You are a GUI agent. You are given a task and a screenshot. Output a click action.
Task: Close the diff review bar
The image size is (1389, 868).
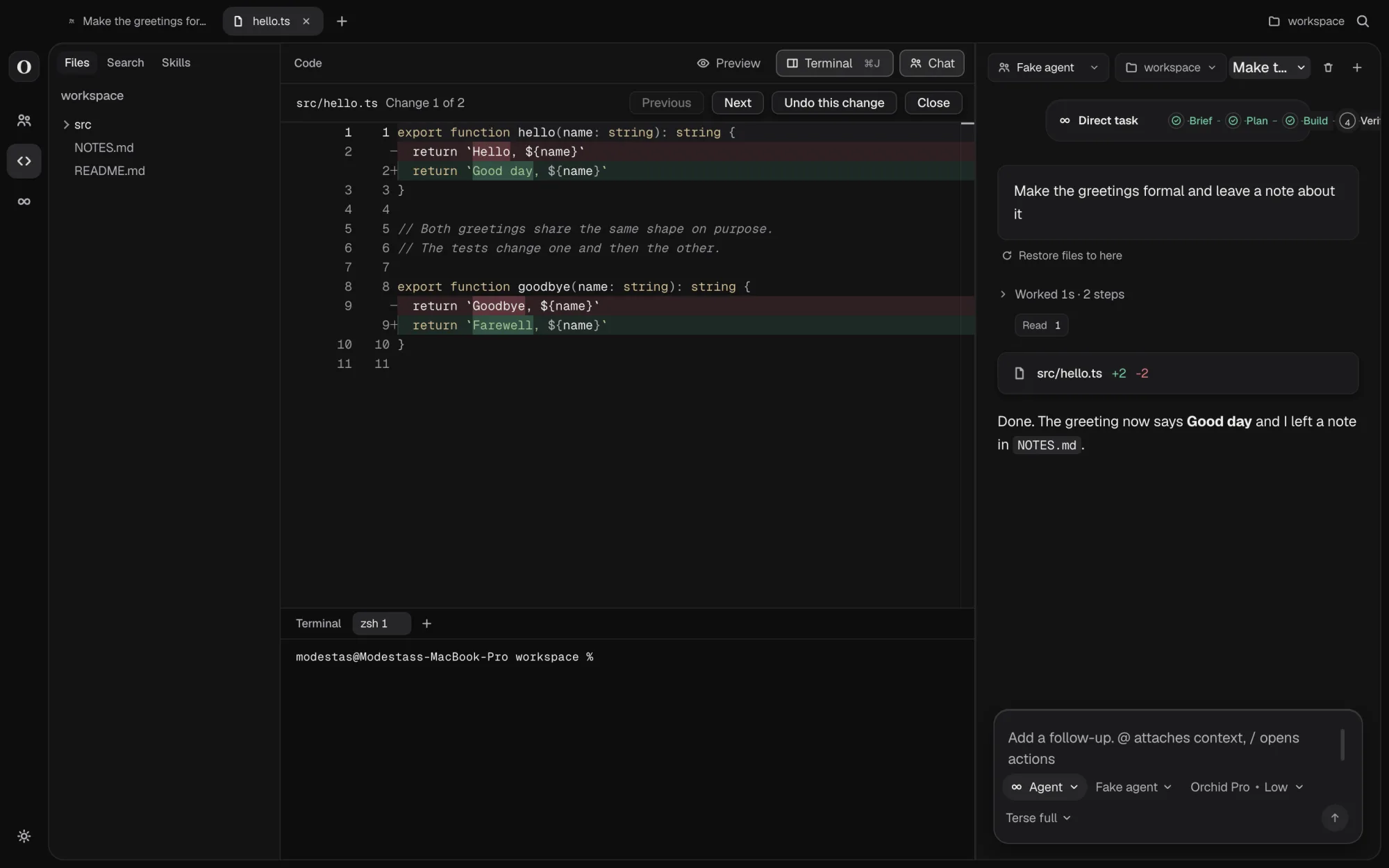tap(933, 103)
